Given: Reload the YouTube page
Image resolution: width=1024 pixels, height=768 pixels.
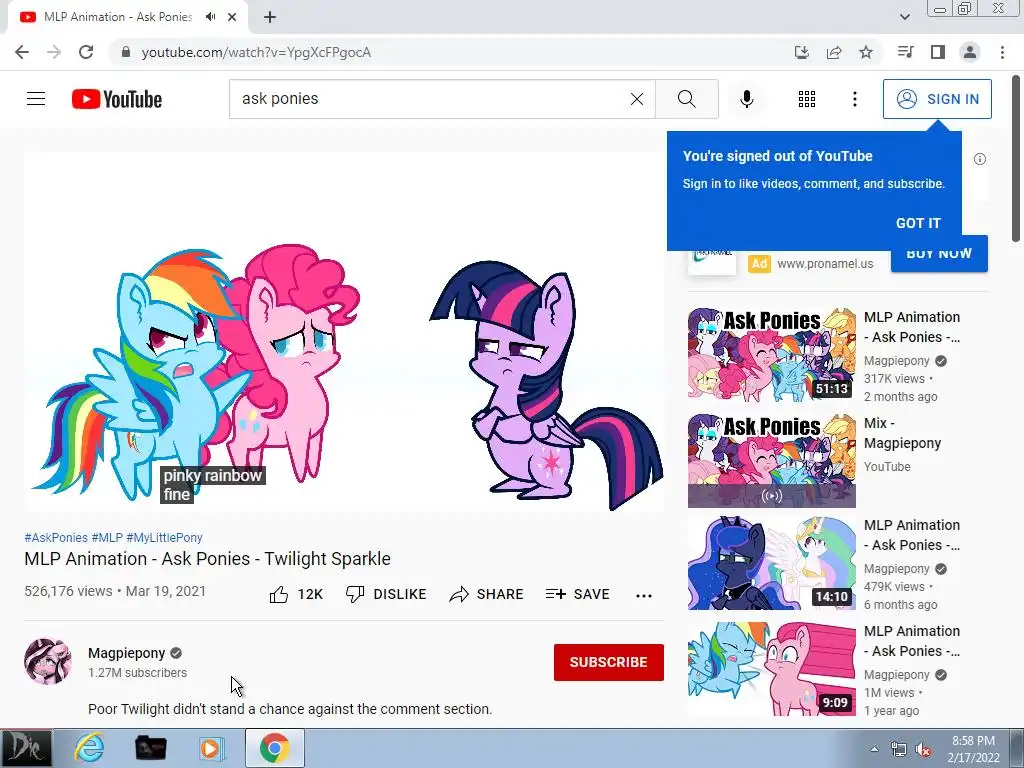Looking at the screenshot, I should point(86,52).
